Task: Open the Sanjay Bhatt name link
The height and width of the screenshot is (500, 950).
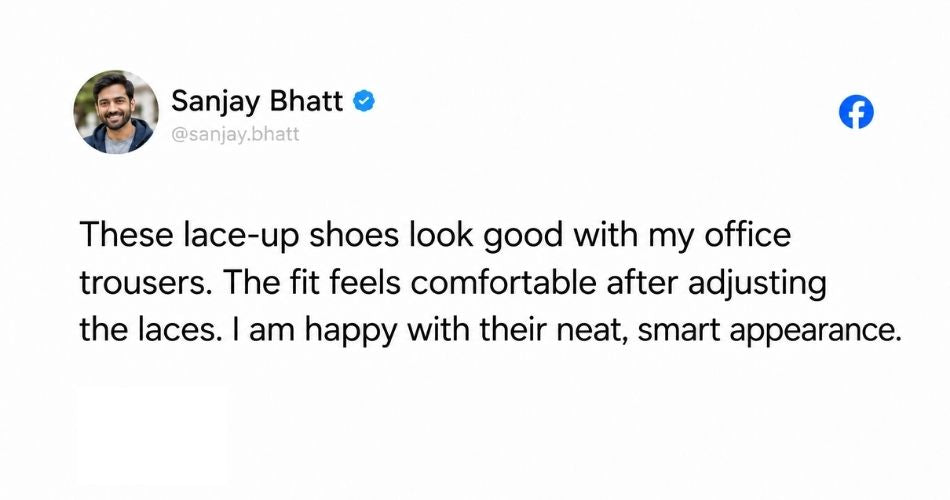Action: coord(257,101)
